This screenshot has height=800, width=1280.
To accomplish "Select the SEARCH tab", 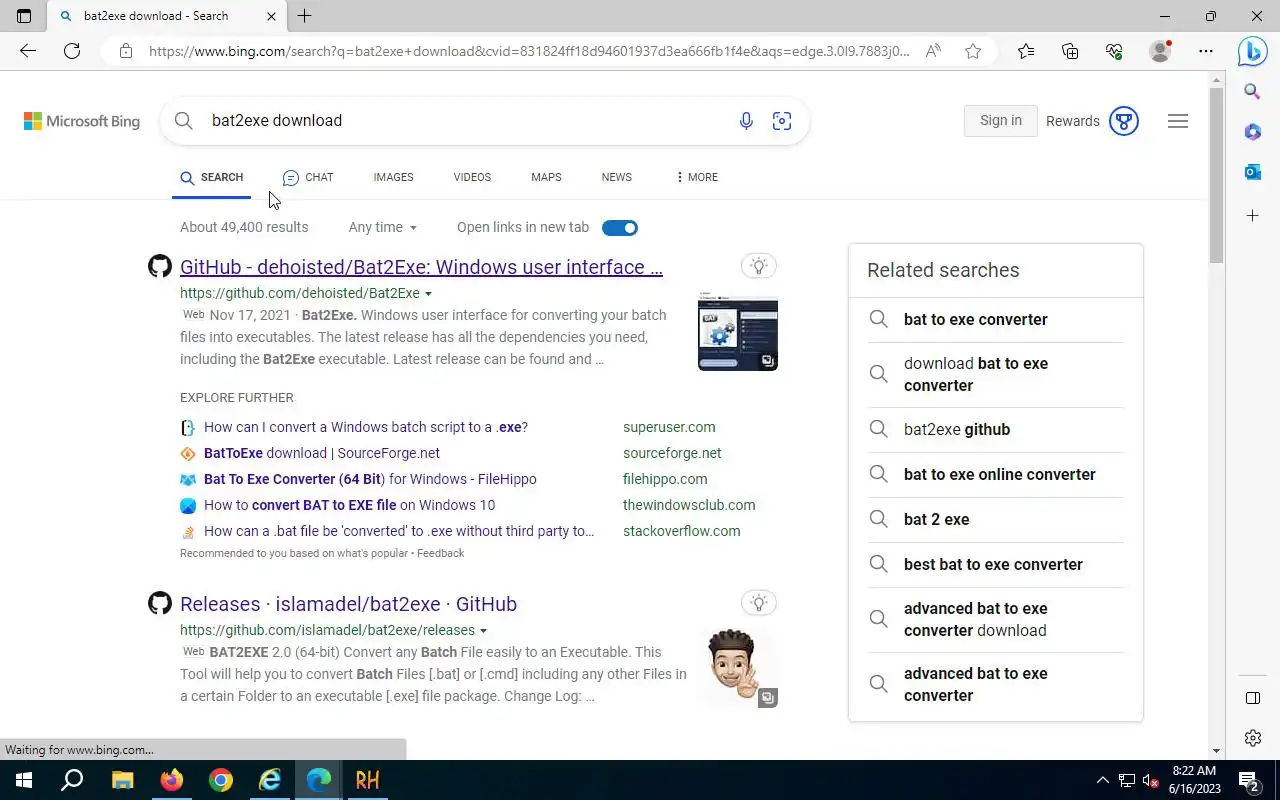I will (x=211, y=177).
